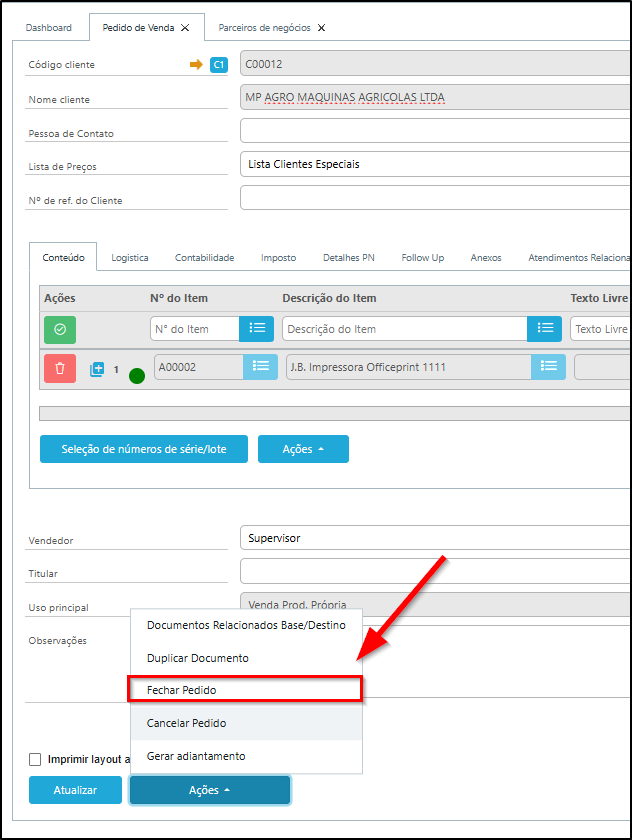Click the orange arrow link by Código cliente
Viewport: 632px width, 840px height.
tap(196, 65)
